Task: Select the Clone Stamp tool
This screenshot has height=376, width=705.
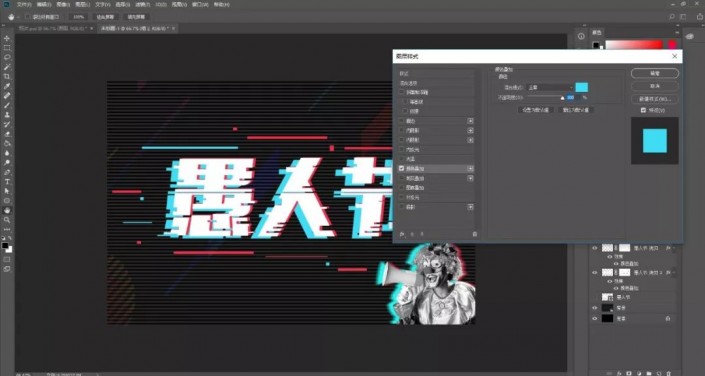Action: point(7,115)
